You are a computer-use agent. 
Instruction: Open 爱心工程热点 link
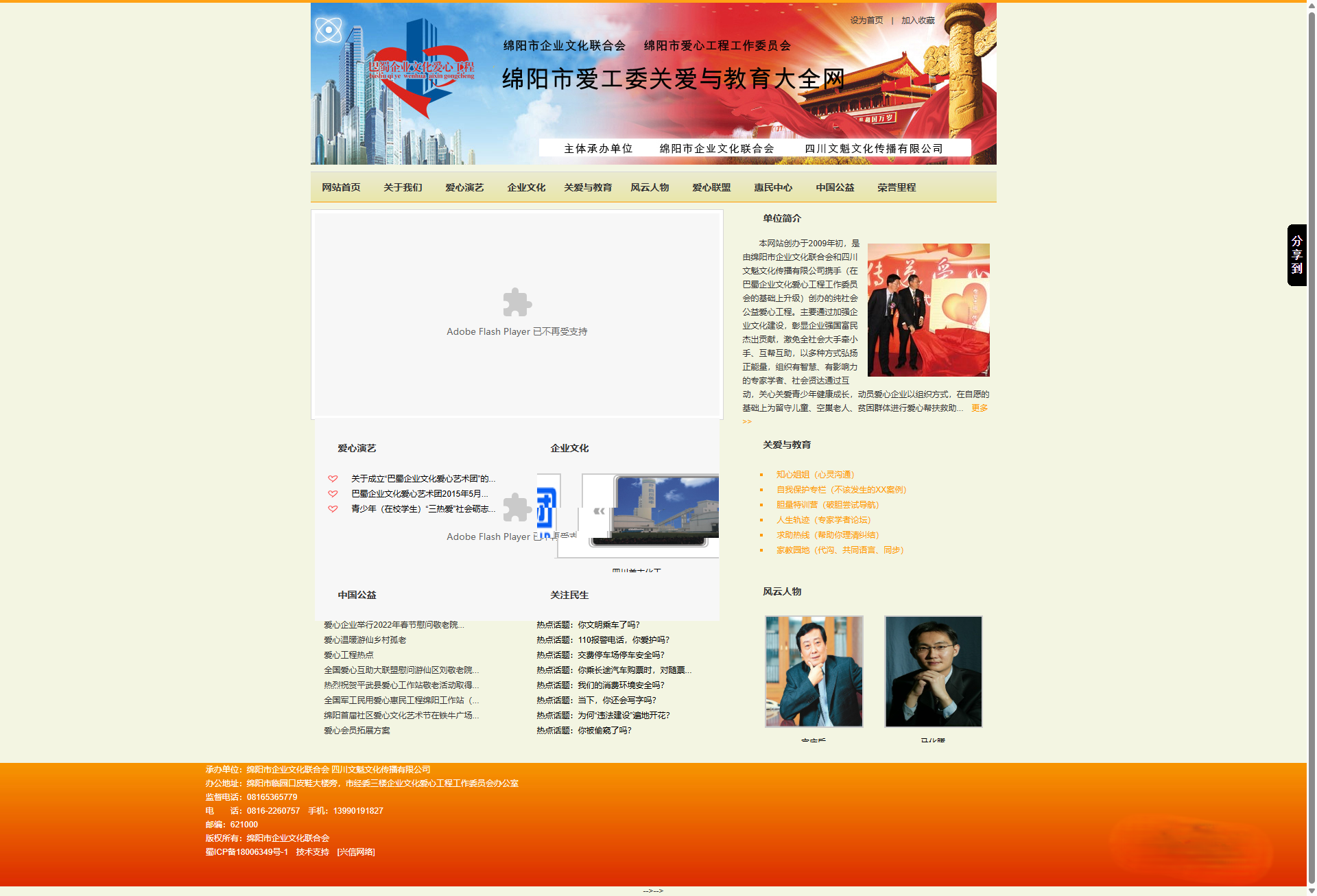[348, 655]
